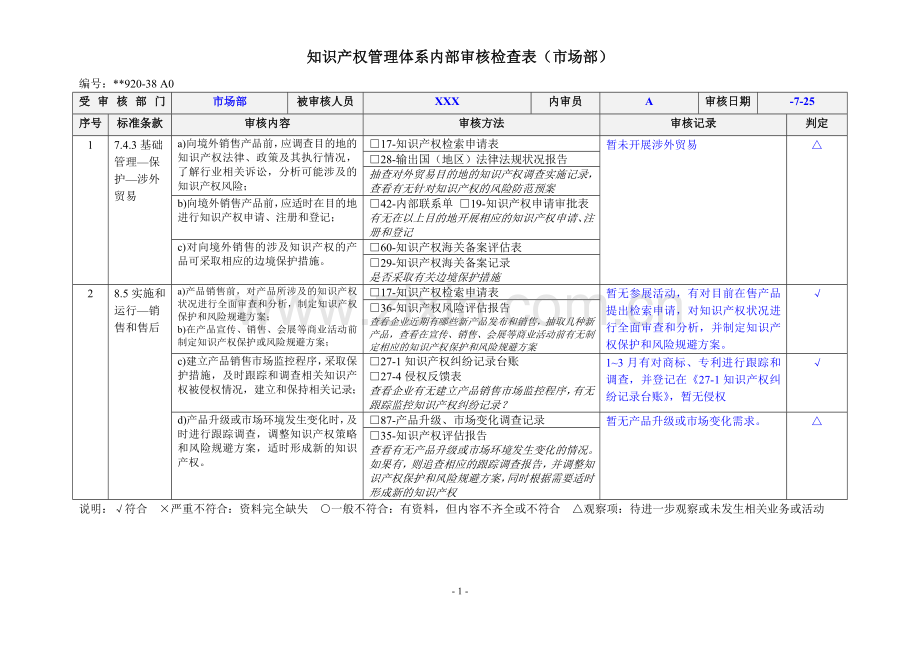Click the document number **920-38 A0

pos(144,84)
